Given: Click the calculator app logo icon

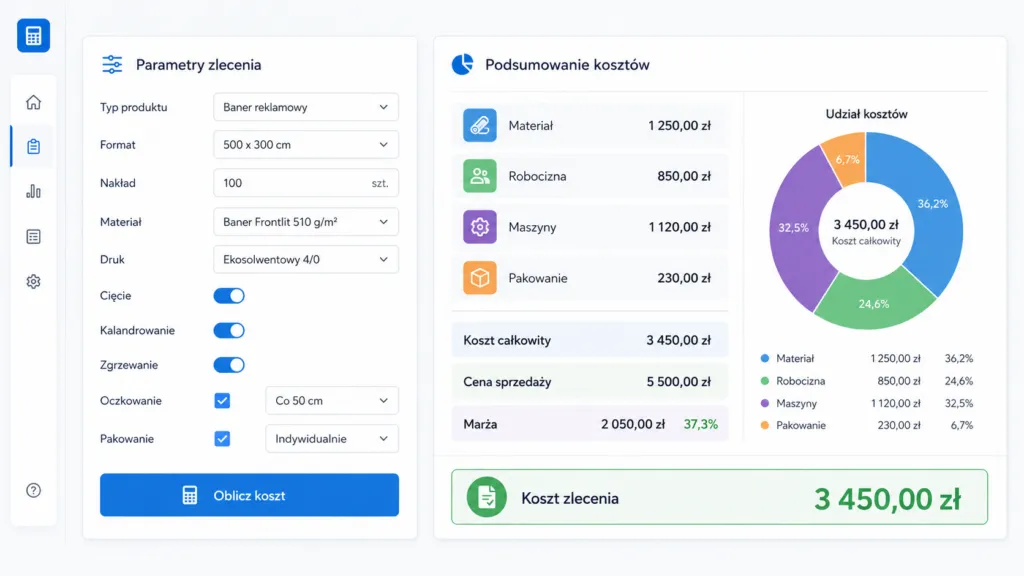Looking at the screenshot, I should point(33,35).
